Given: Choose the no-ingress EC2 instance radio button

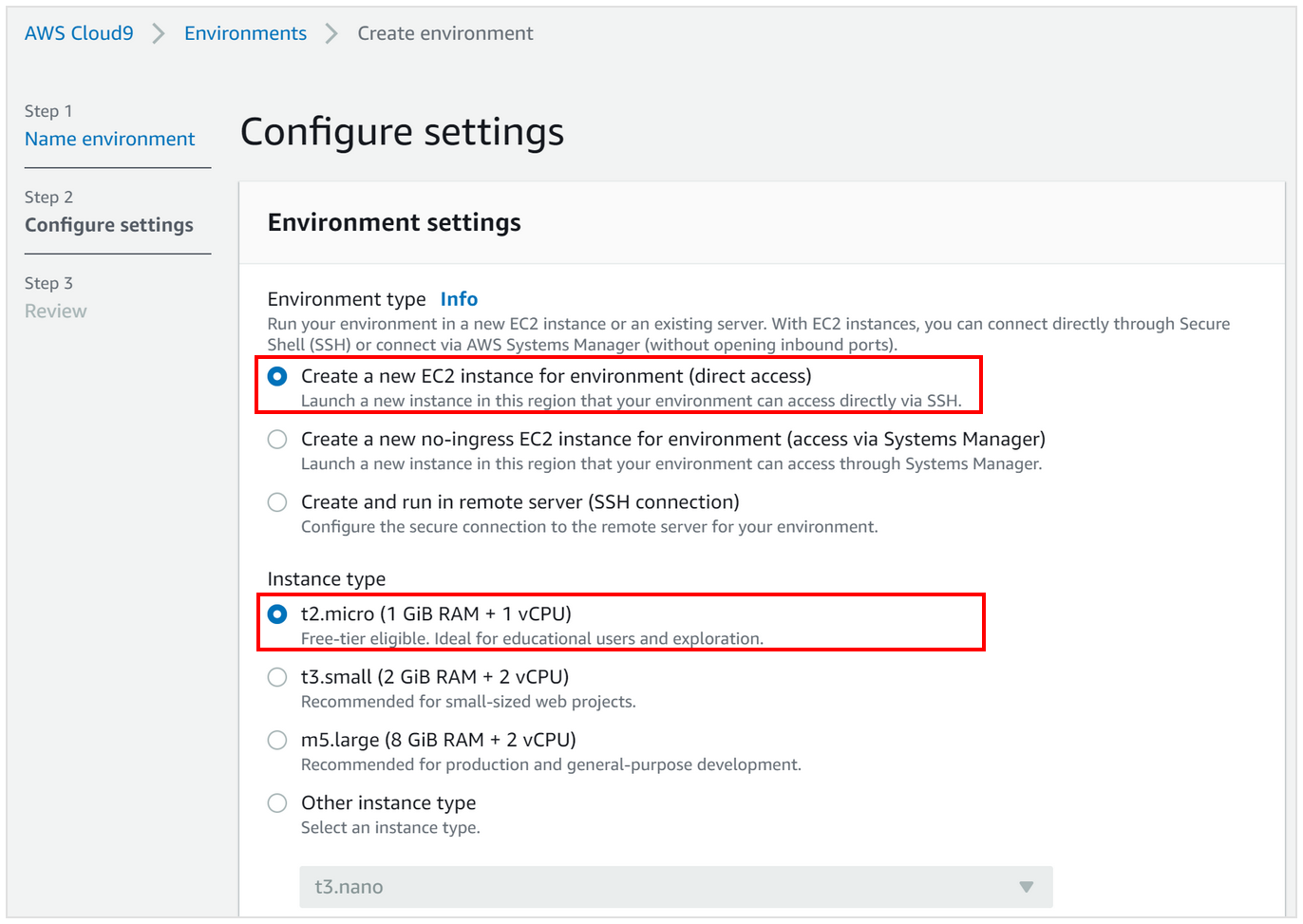Looking at the screenshot, I should pyautogui.click(x=277, y=440).
